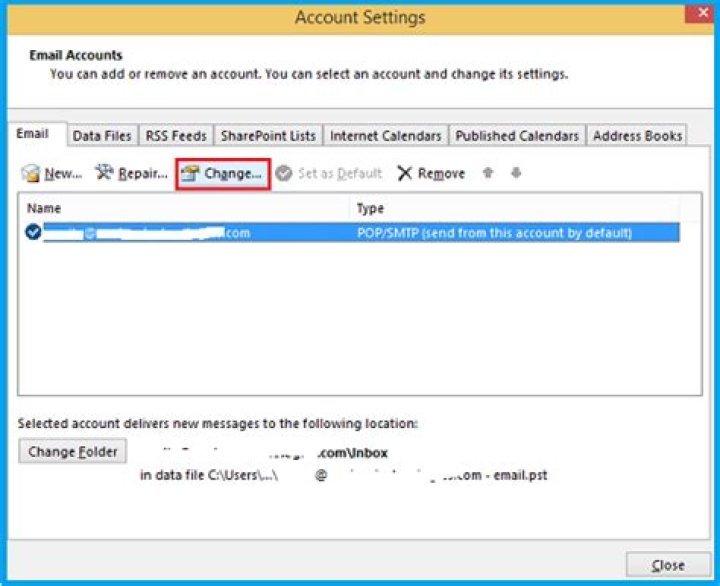
Task: Click the Repair tools icon
Action: (x=105, y=173)
